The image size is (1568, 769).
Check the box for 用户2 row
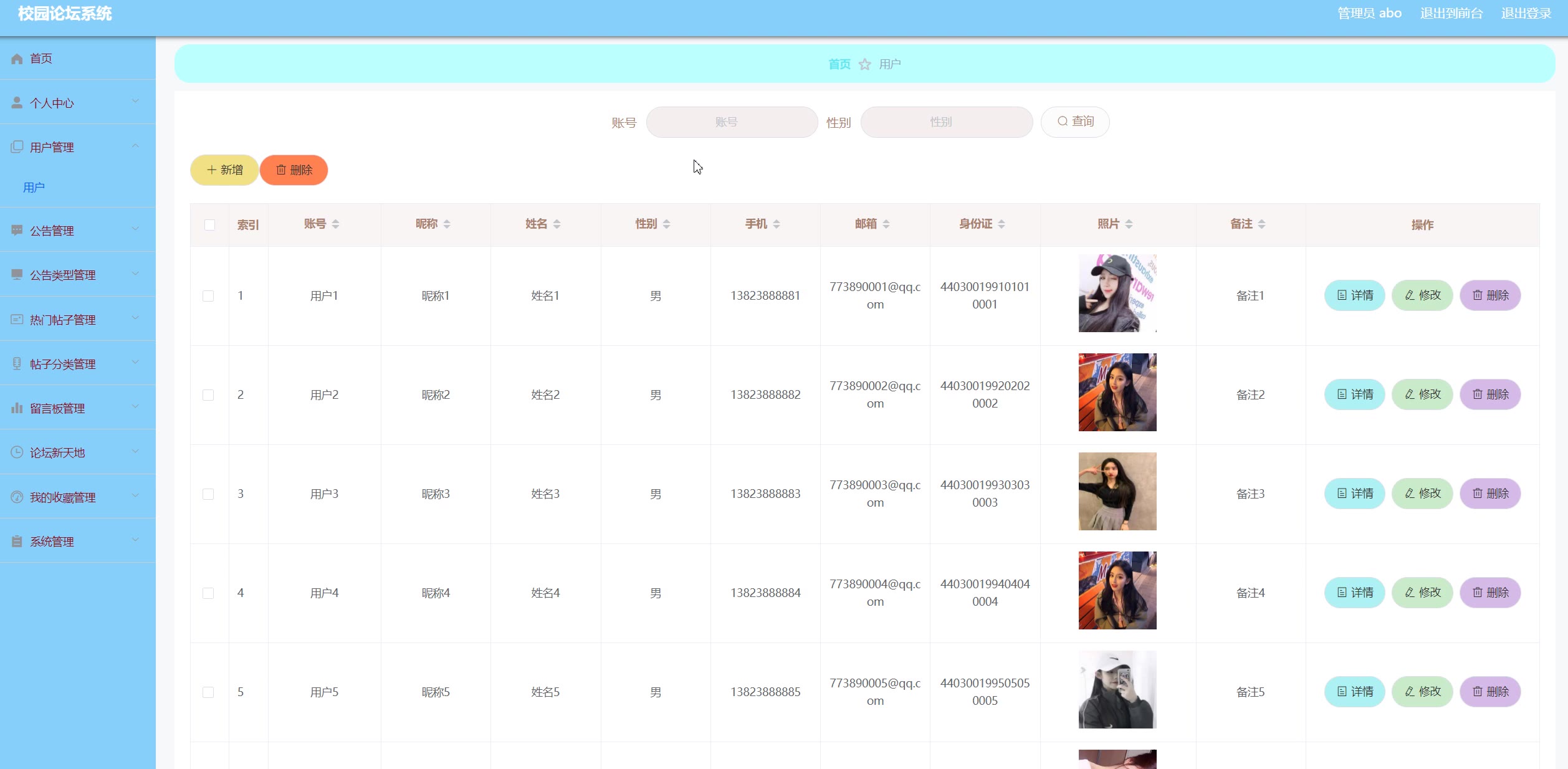tap(208, 395)
